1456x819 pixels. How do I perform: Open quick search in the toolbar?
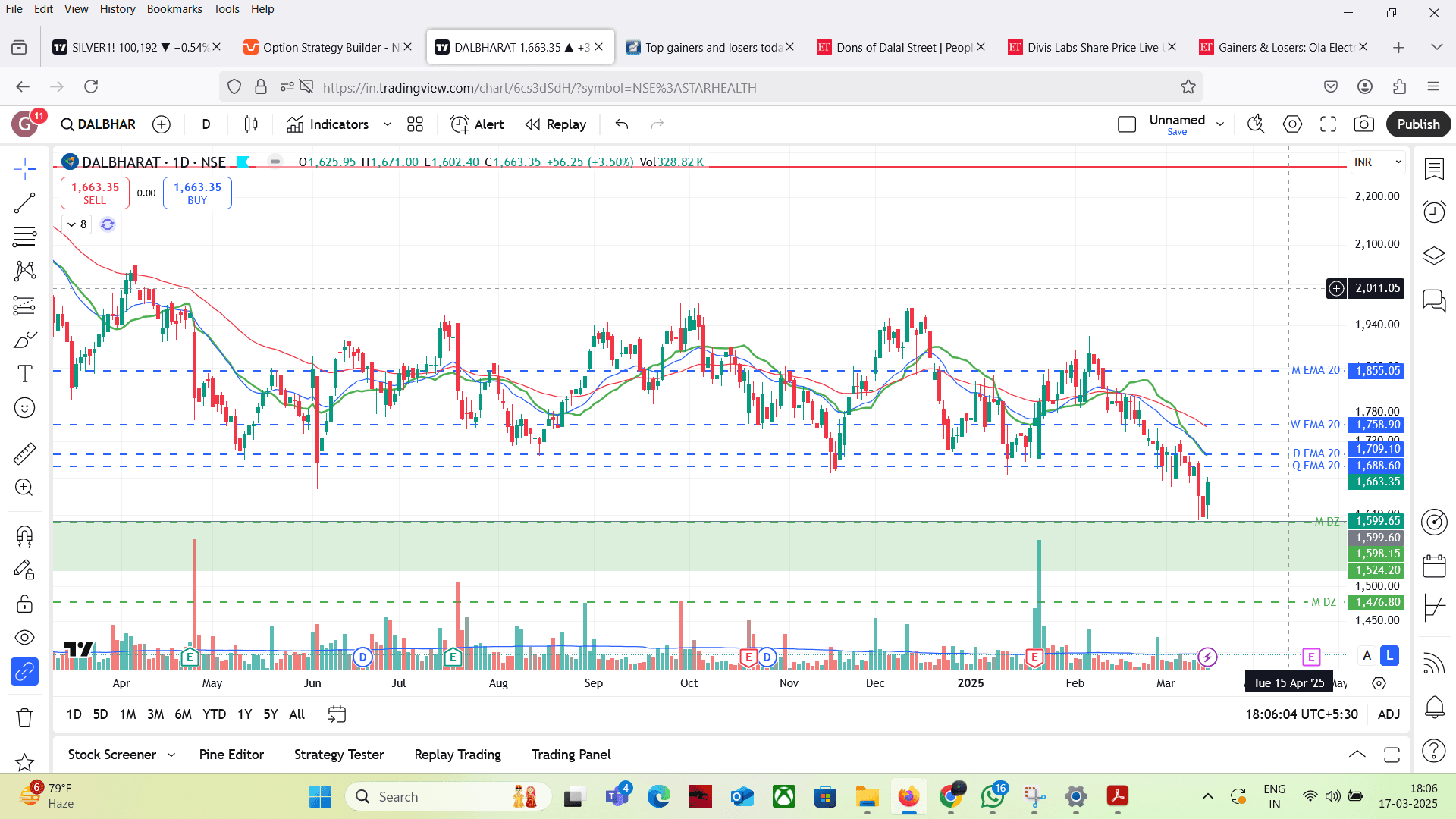click(x=1256, y=124)
